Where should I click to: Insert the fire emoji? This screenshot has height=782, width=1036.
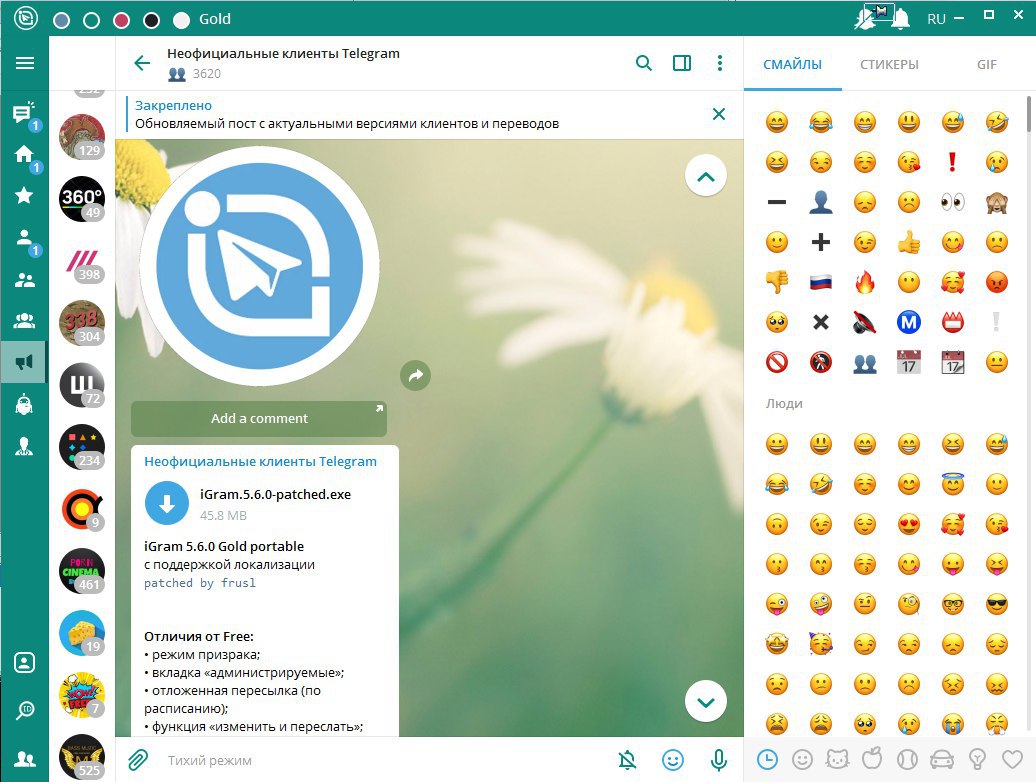point(864,283)
